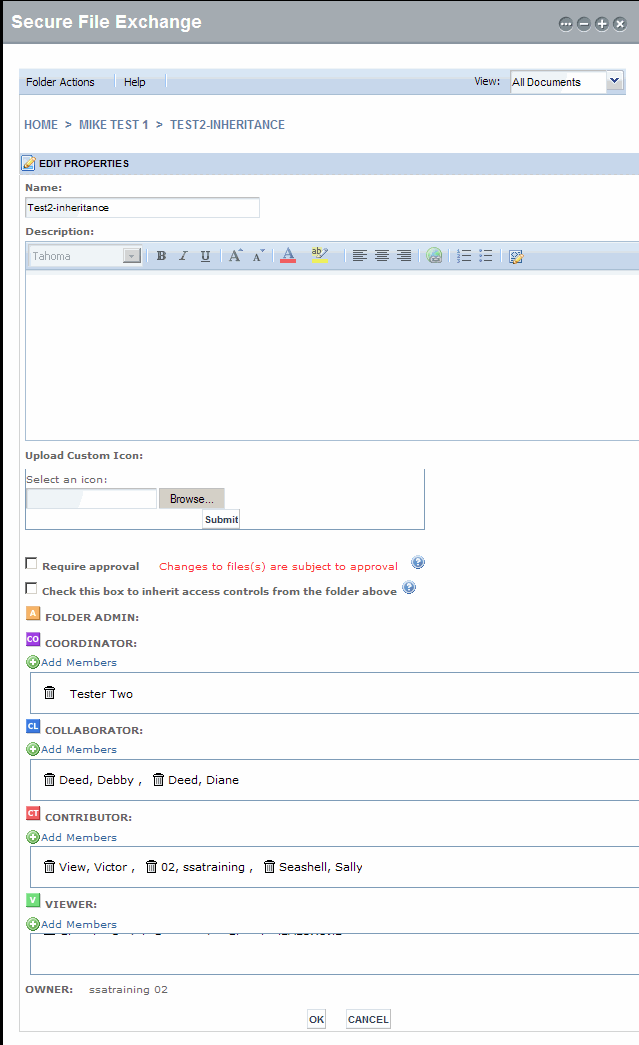
Task: Expand the View All Documents dropdown
Action: pyautogui.click(x=614, y=82)
